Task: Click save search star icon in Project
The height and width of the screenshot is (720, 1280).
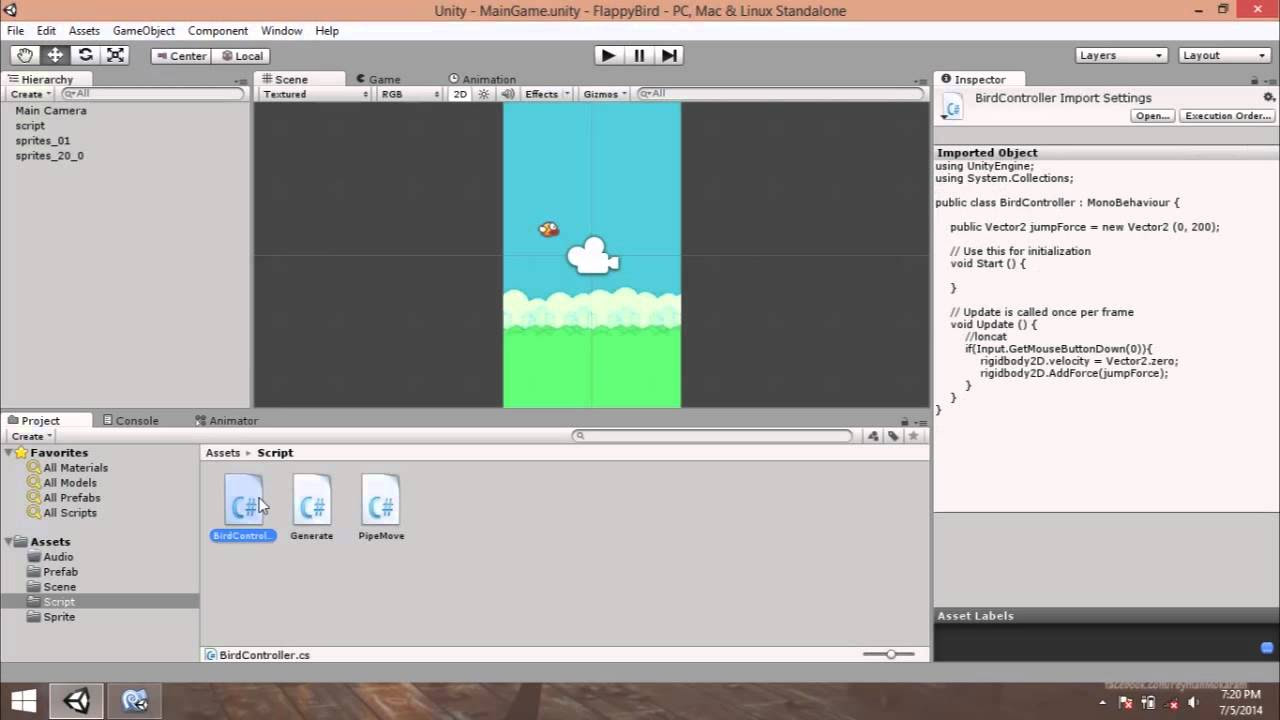Action: 914,436
